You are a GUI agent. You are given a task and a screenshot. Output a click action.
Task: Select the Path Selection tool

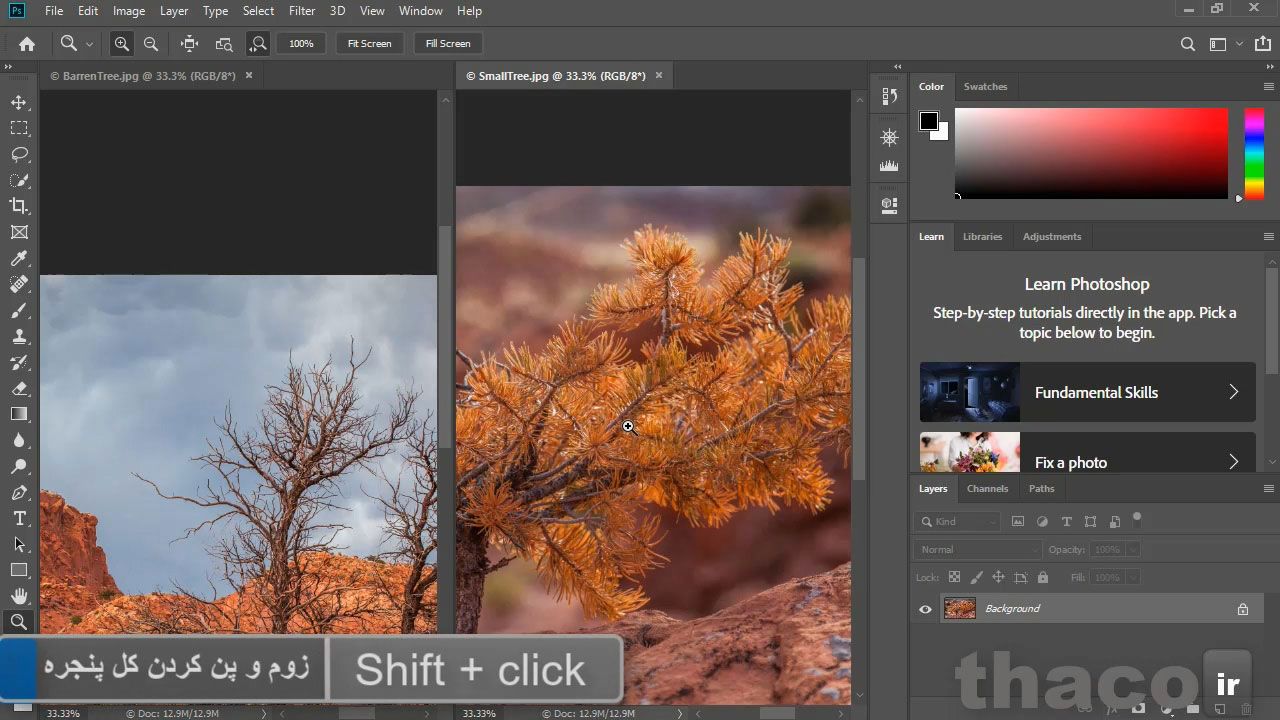[x=19, y=544]
